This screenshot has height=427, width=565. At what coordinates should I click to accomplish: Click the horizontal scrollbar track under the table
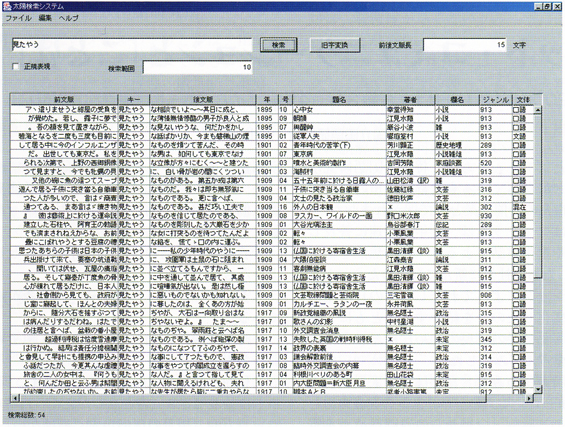pyautogui.click(x=506, y=398)
